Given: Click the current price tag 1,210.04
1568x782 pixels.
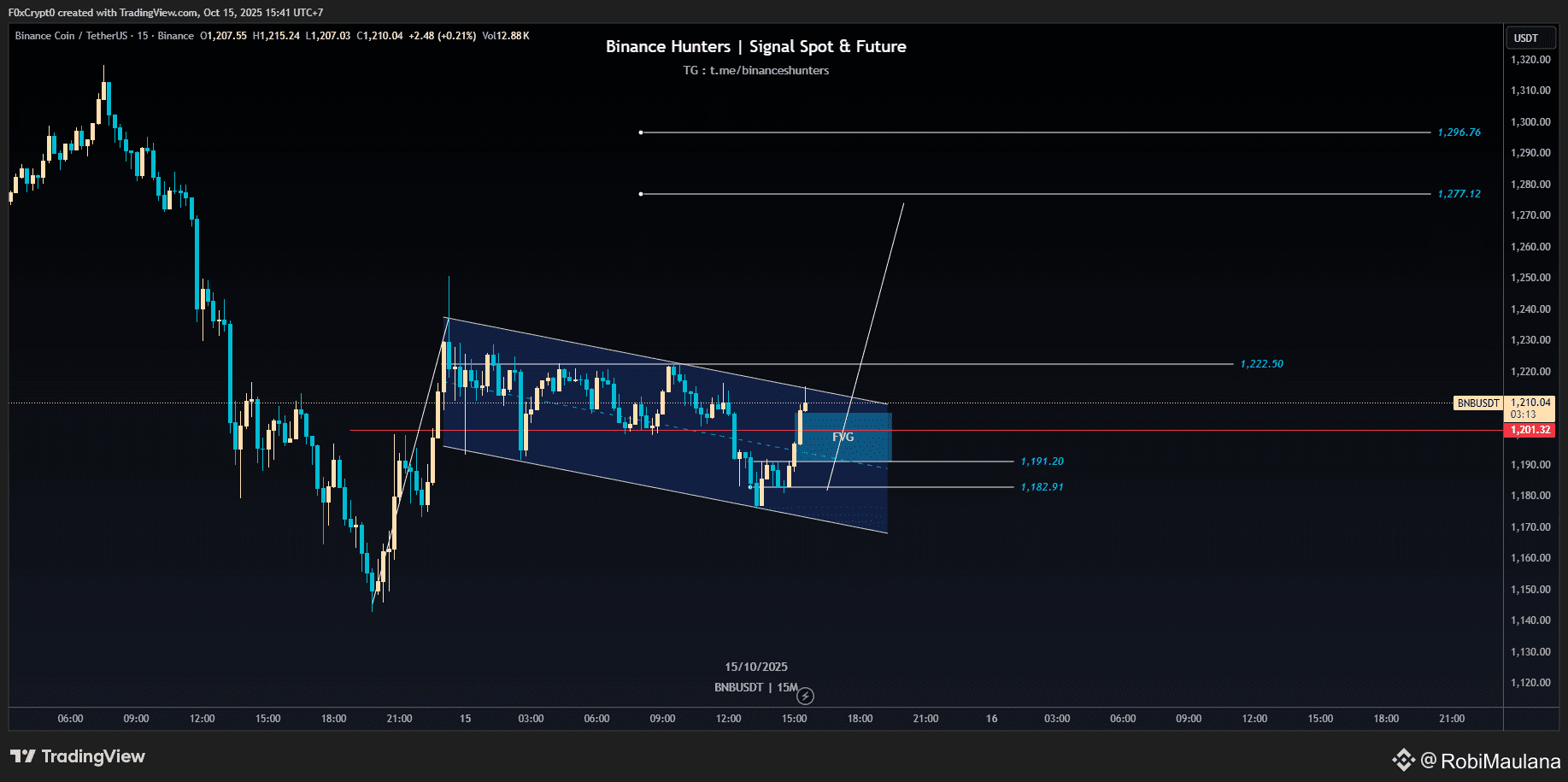Looking at the screenshot, I should pos(1530,403).
